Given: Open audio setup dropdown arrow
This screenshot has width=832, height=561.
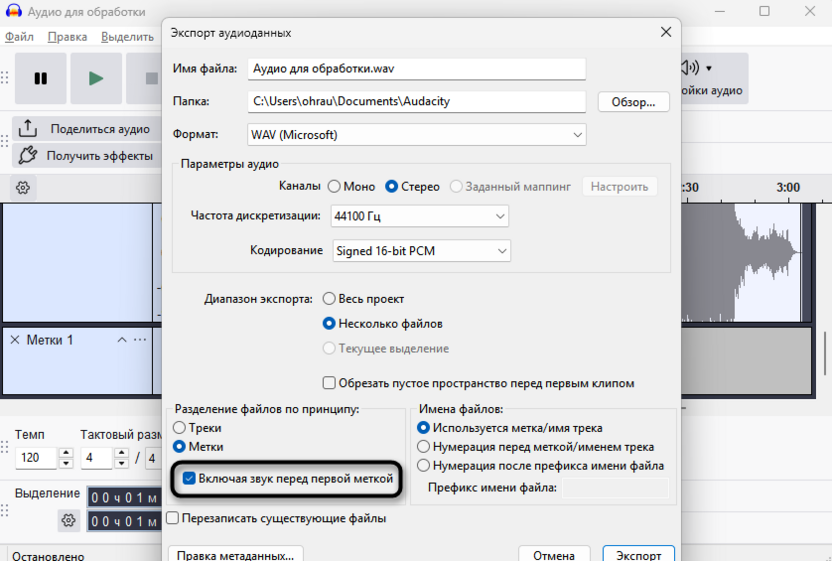Looking at the screenshot, I should pos(709,68).
